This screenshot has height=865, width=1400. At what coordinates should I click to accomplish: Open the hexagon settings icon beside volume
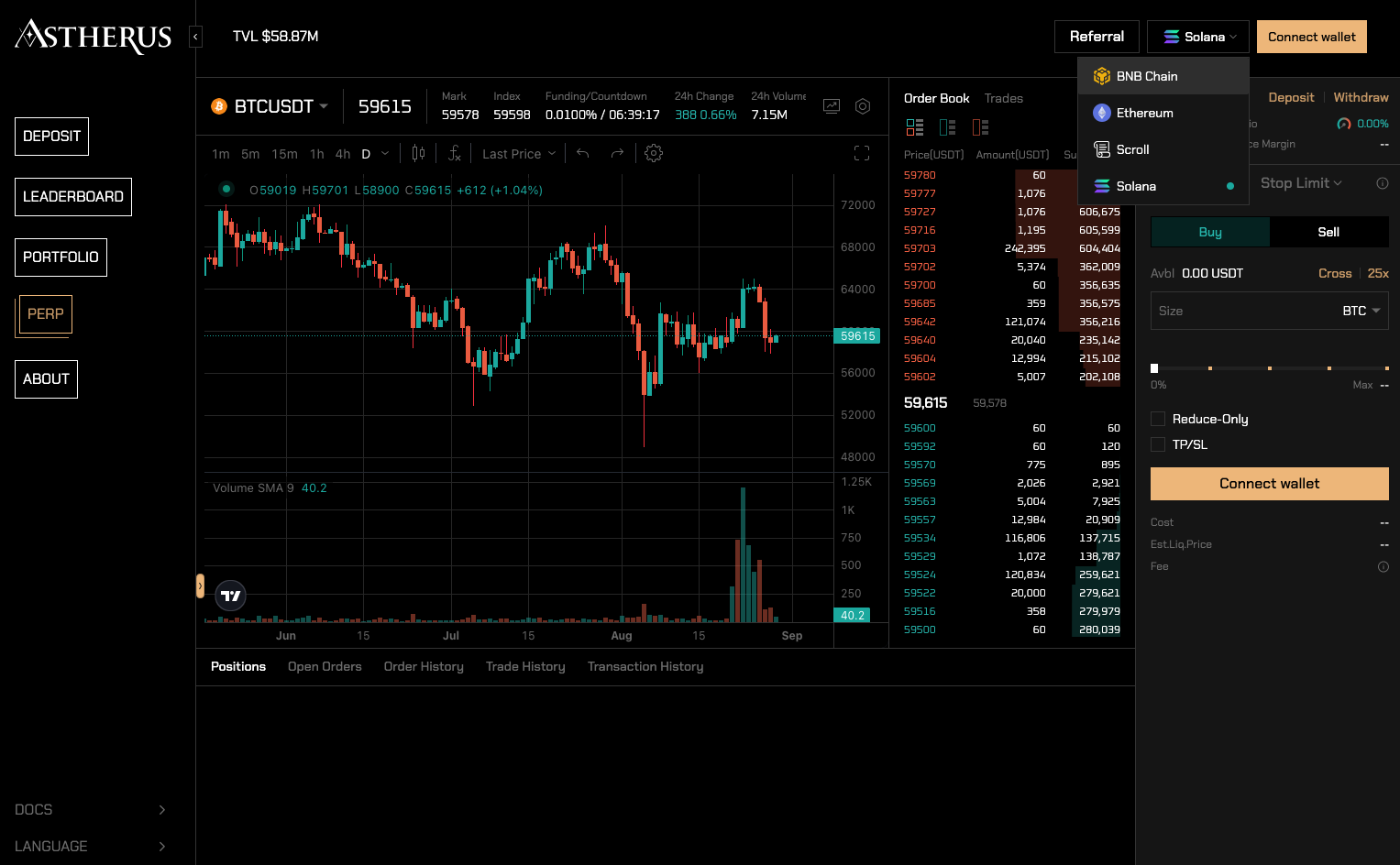863,106
